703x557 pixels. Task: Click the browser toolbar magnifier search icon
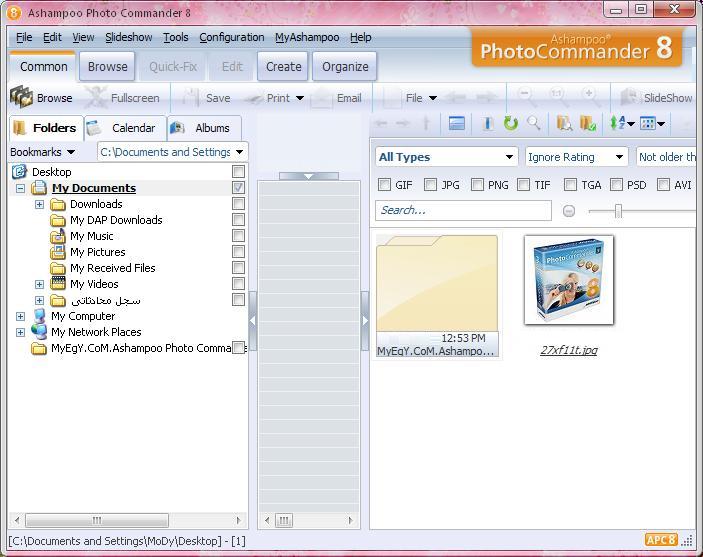(534, 123)
